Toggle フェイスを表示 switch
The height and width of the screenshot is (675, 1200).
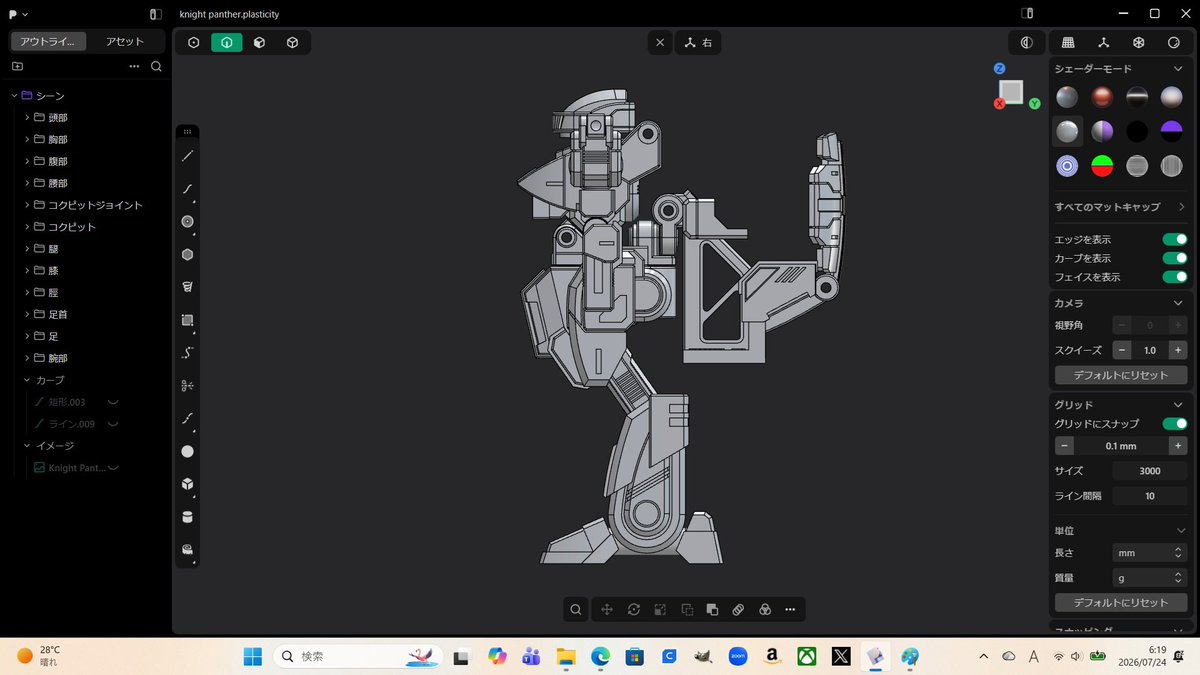click(x=1175, y=277)
